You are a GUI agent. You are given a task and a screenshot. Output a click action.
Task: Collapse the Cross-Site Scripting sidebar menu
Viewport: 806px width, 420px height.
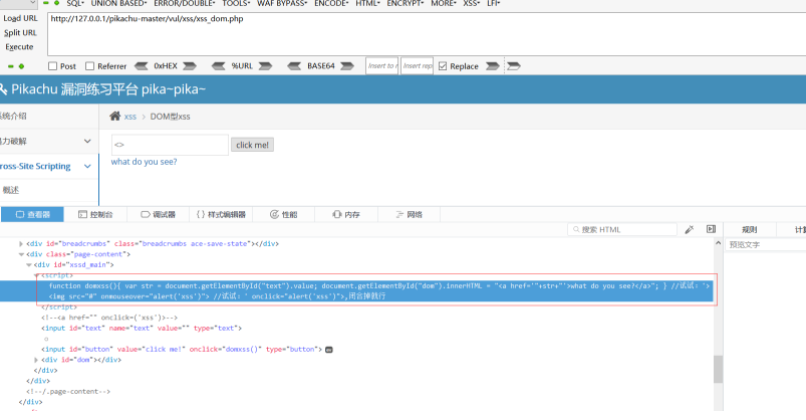87,166
